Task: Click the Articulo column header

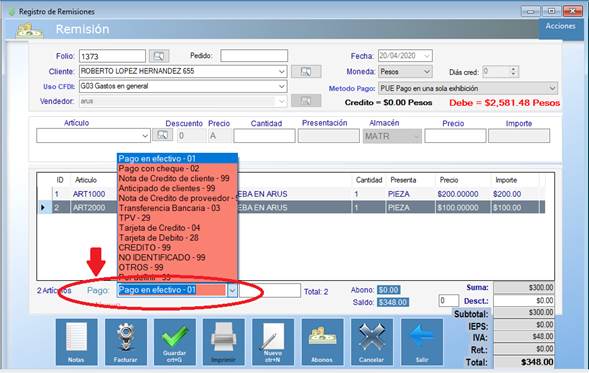Action: (x=86, y=180)
